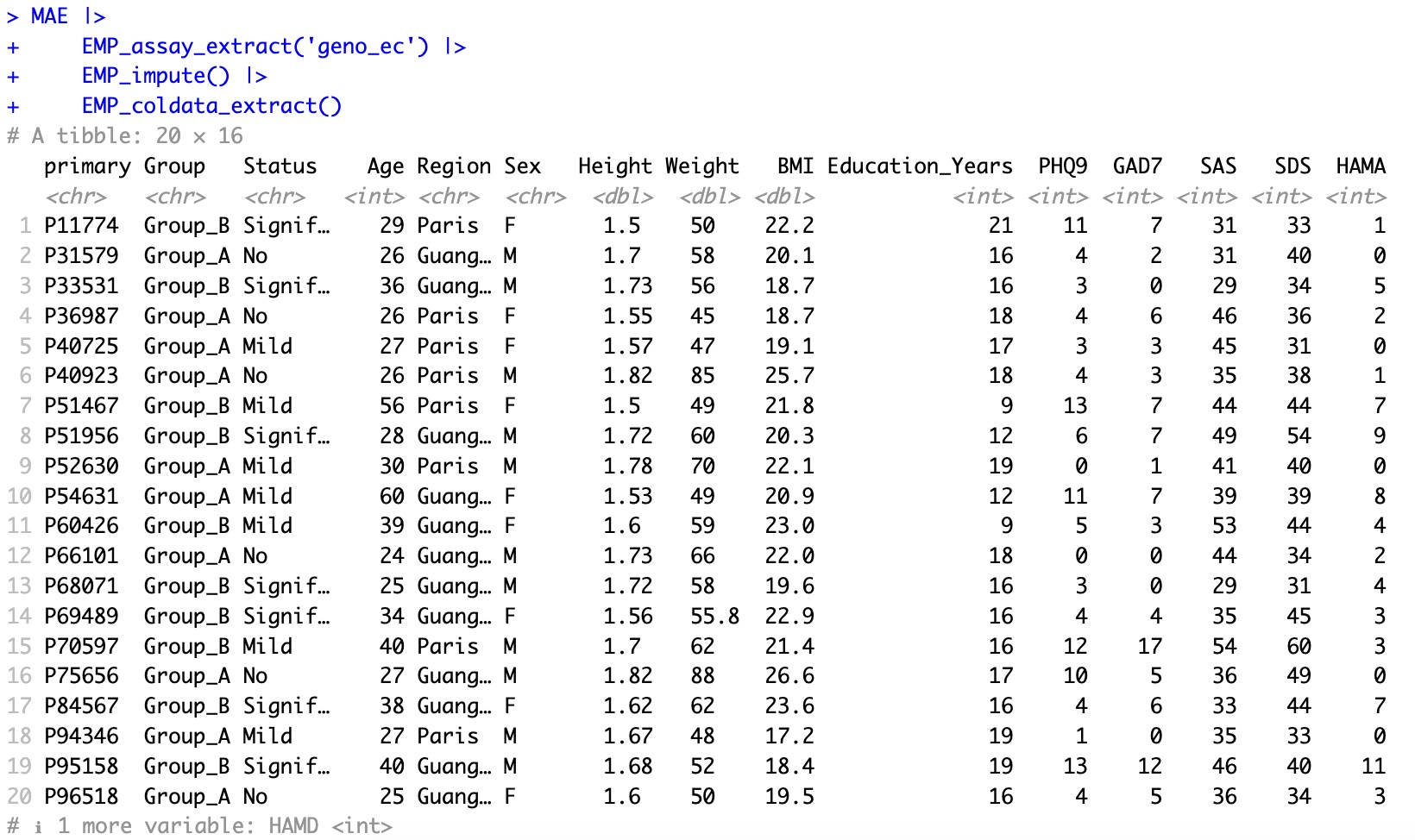
Task: Click the weight value 55.8
Action: pos(714,617)
